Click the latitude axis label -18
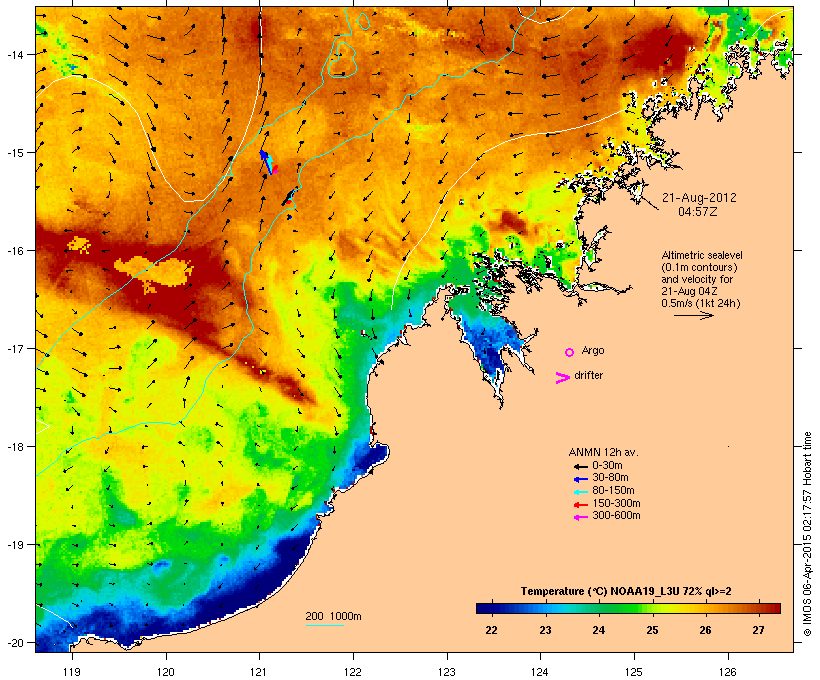820x680 pixels. coord(14,447)
